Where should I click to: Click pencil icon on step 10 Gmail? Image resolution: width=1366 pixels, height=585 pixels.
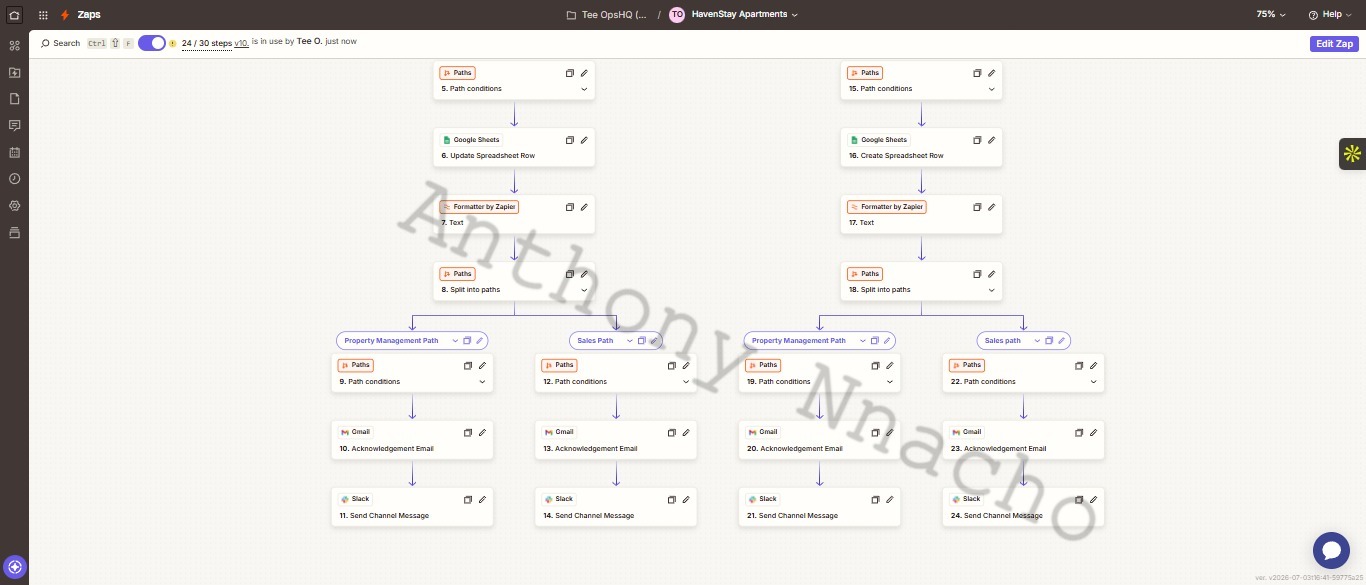[x=482, y=433]
